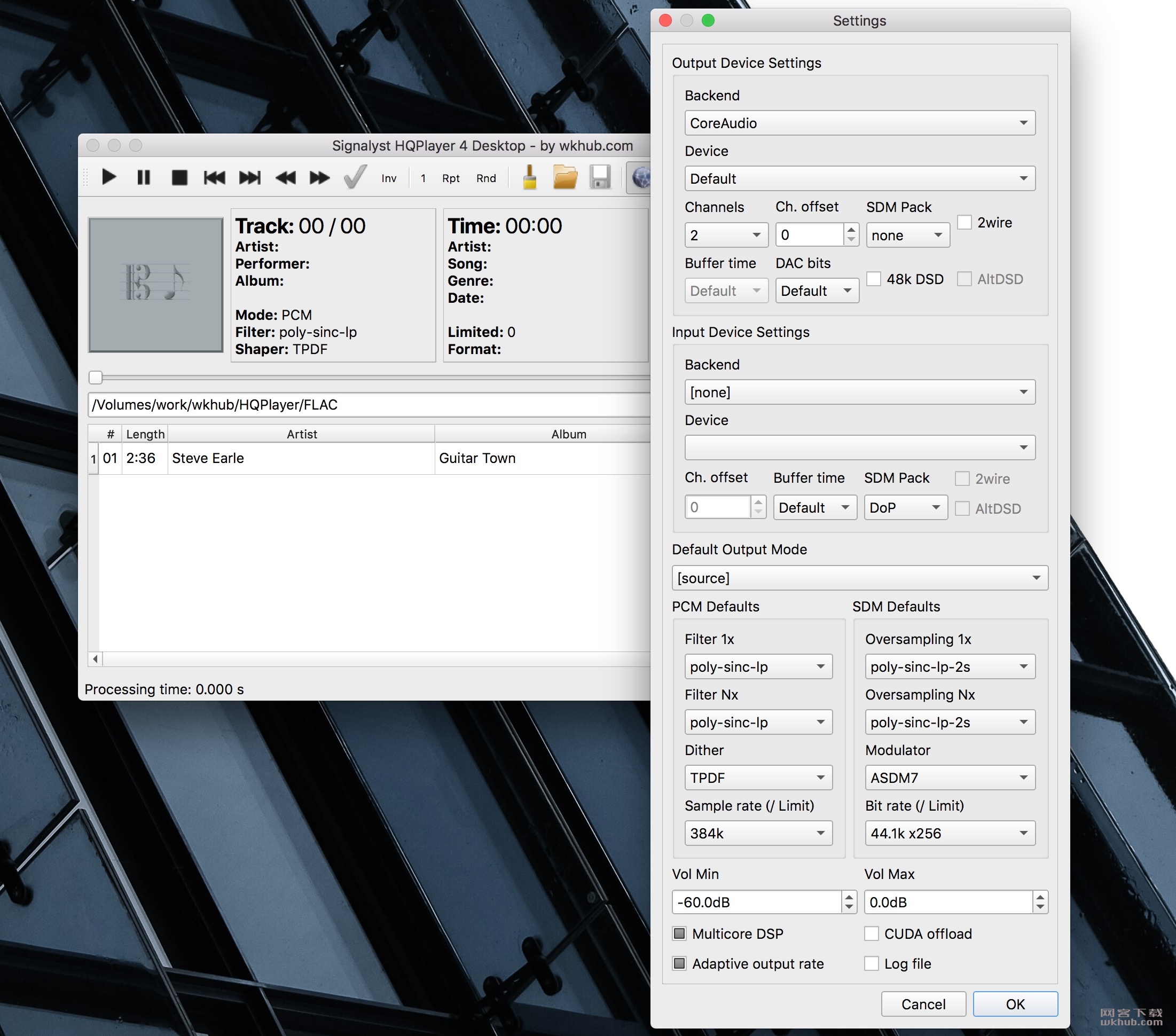Viewport: 1176px width, 1036px height.
Task: Open output SDM Pack none dropdown
Action: (x=907, y=234)
